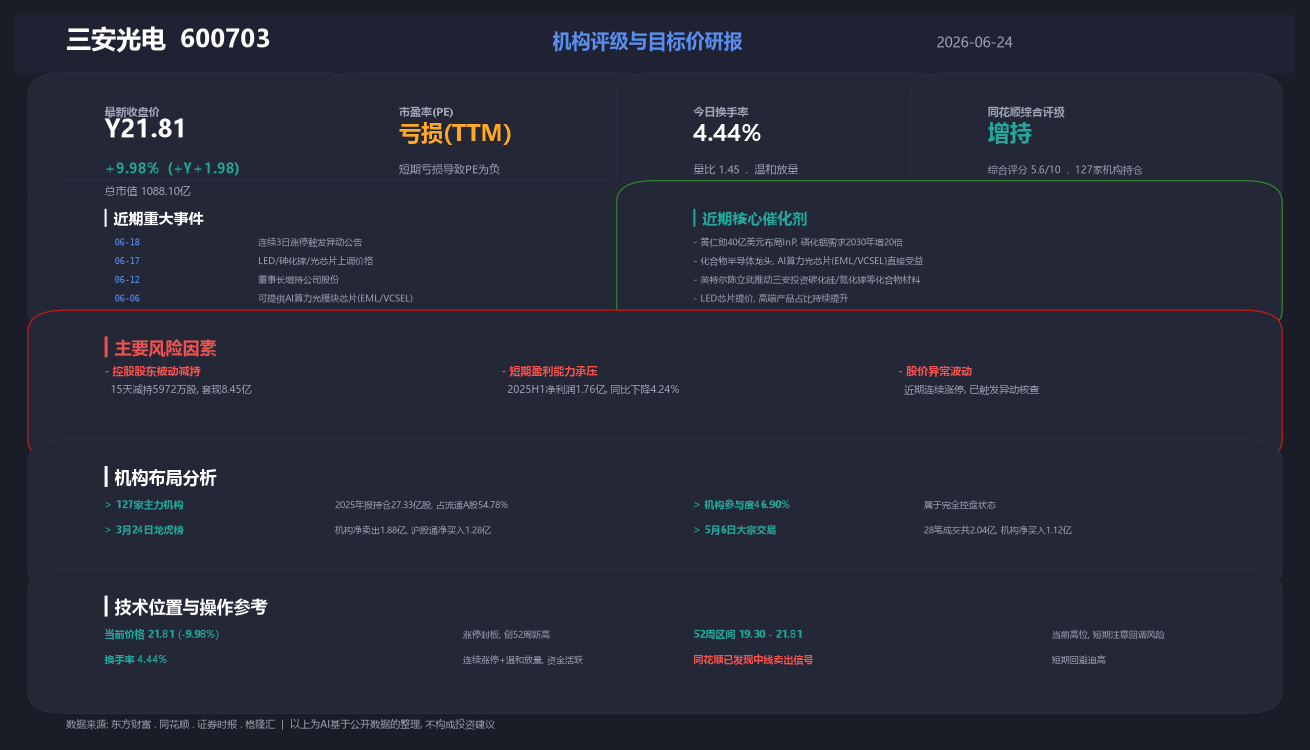Screen dimensions: 1310x750
Task: Select the 2025H1净利润1.76亿 detail
Action: [593, 389]
